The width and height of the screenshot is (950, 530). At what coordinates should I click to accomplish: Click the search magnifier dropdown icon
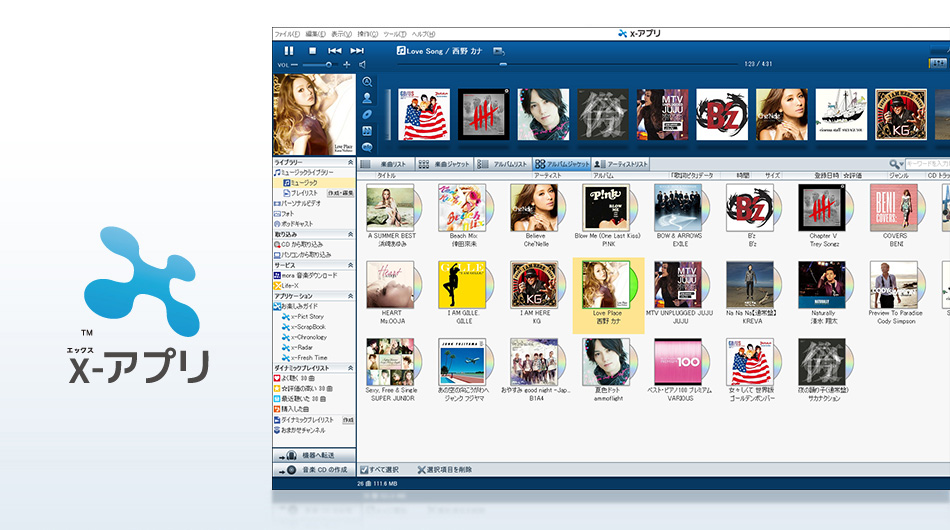896,164
